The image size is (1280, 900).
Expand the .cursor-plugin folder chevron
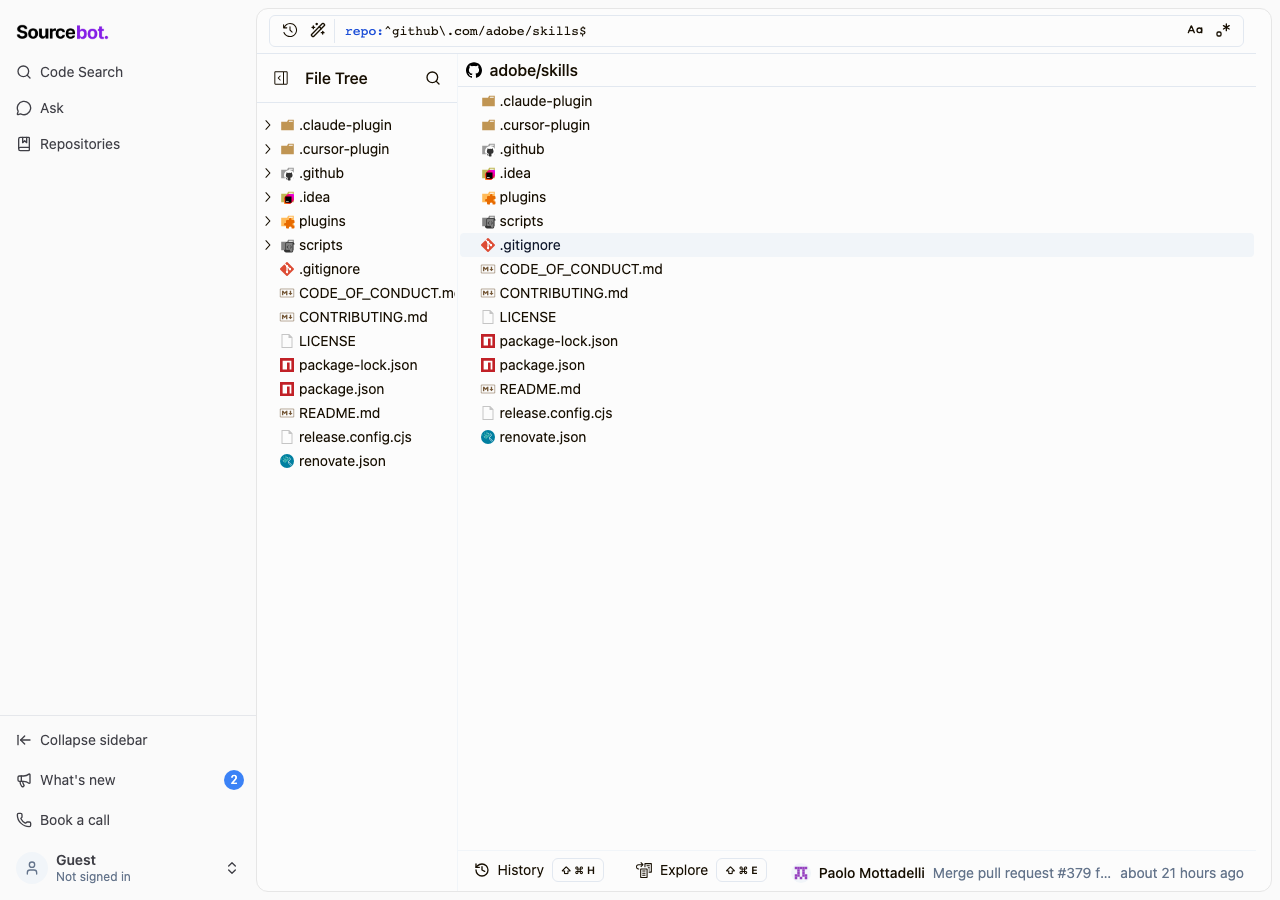tap(268, 149)
